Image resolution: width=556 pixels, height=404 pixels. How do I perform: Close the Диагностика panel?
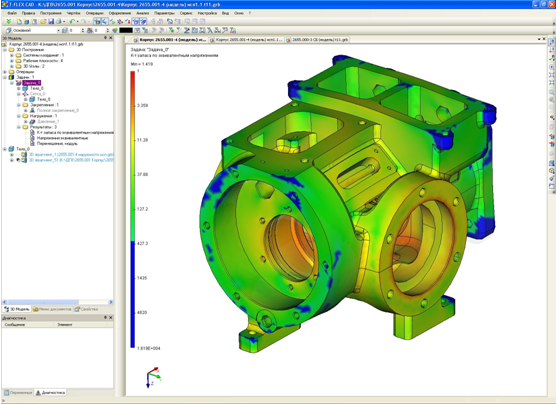pyautogui.click(x=111, y=318)
